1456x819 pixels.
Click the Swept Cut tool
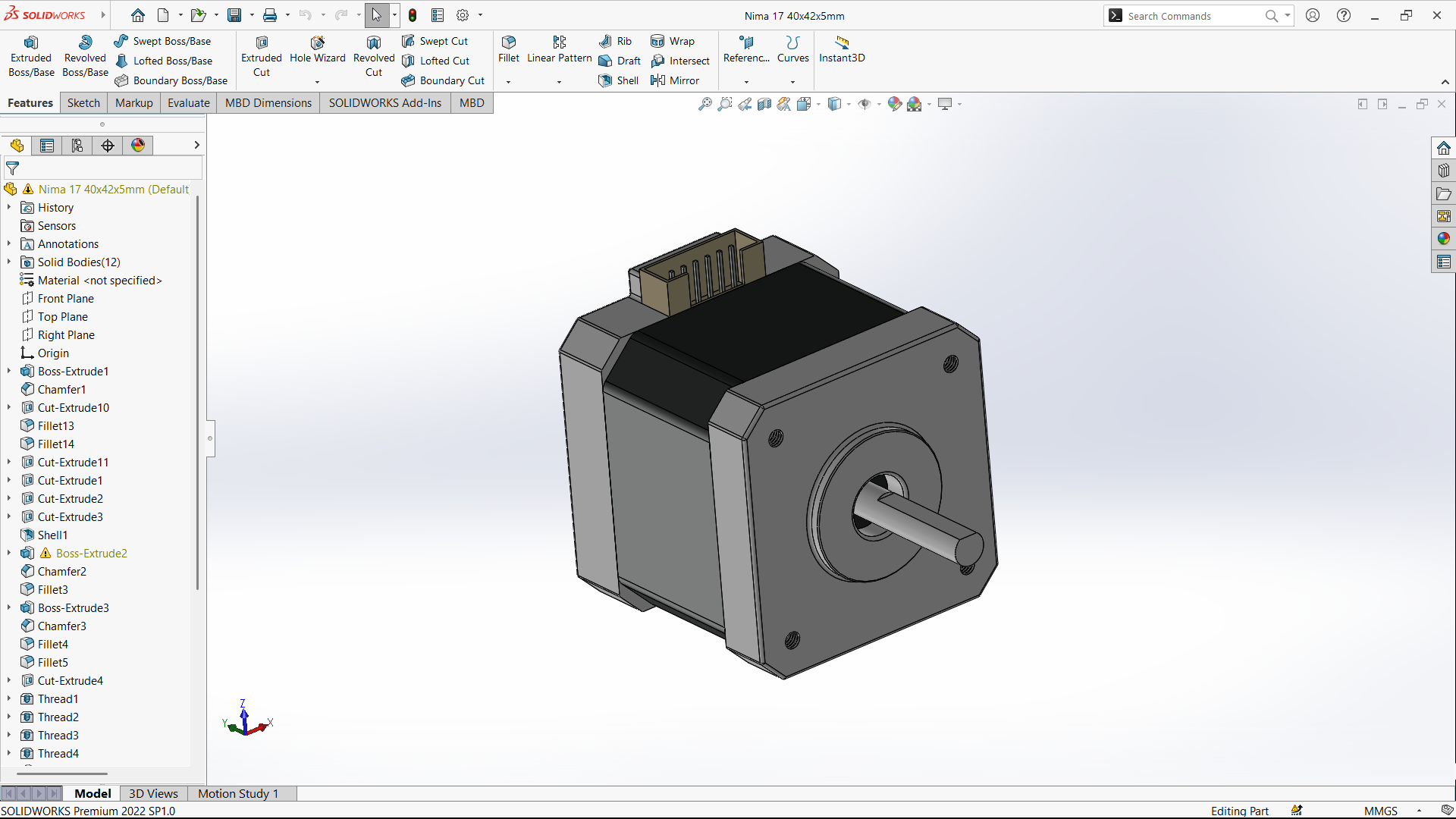click(435, 41)
